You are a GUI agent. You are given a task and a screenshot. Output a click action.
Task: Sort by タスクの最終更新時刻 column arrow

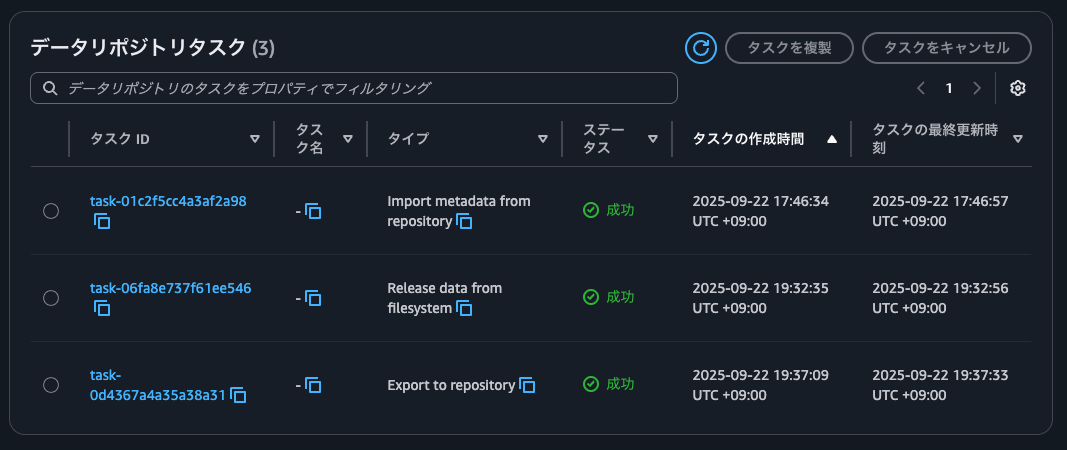click(x=1017, y=139)
